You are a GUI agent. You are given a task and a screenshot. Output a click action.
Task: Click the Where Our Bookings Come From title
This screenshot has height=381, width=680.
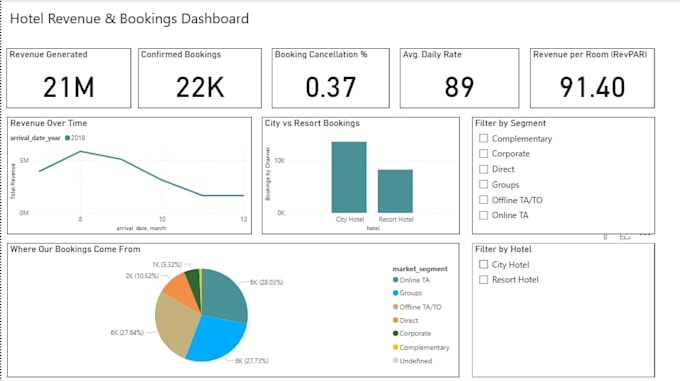pos(75,249)
